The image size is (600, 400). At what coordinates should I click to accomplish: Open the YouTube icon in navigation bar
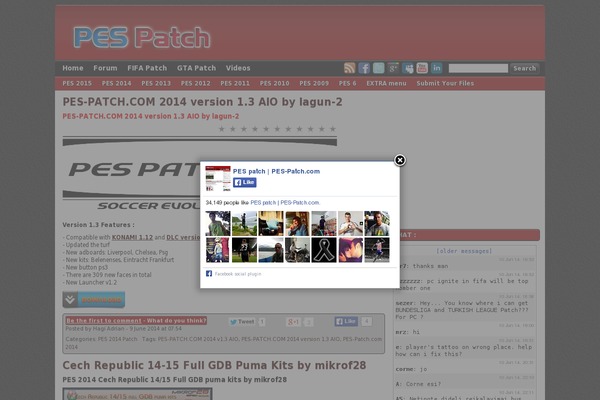pyautogui.click(x=422, y=68)
